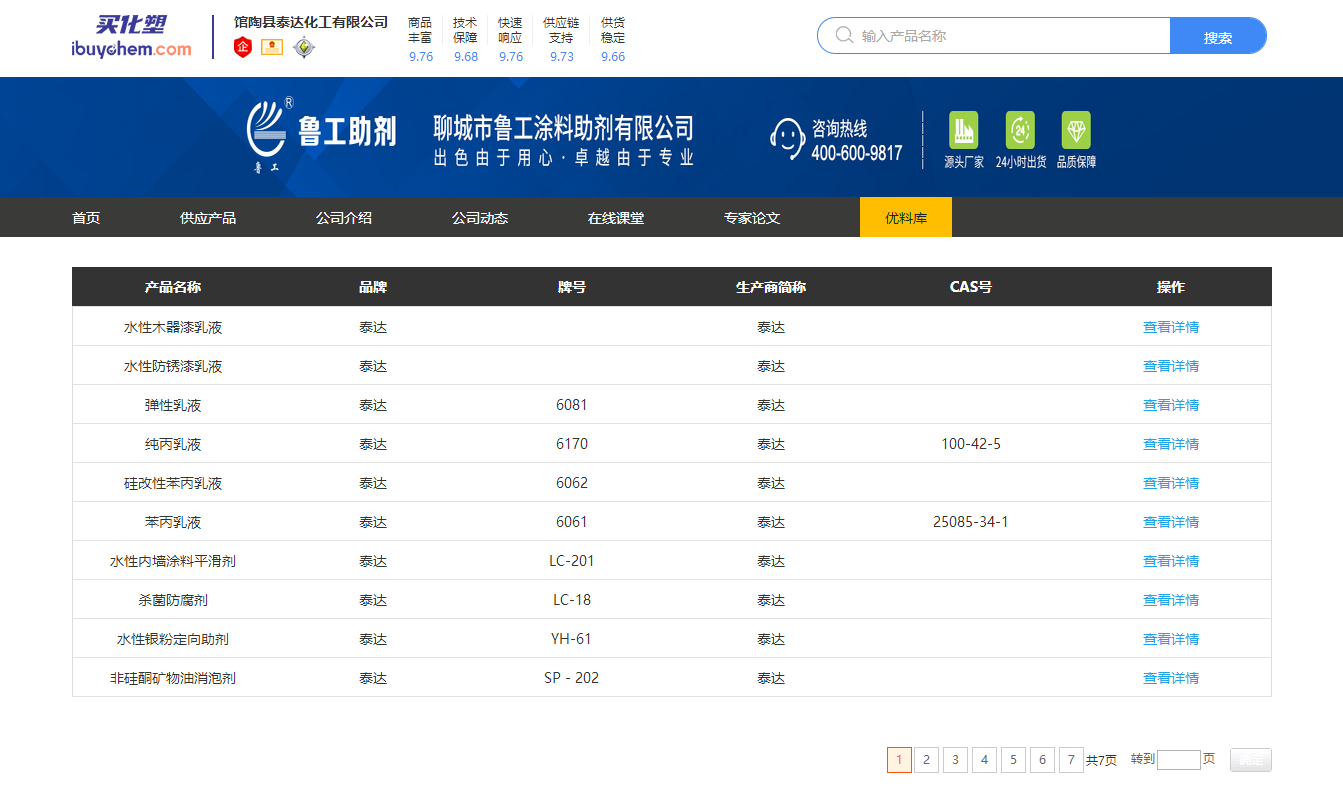
Task: View details for 水性木器漆乳液
Action: pyautogui.click(x=1171, y=327)
